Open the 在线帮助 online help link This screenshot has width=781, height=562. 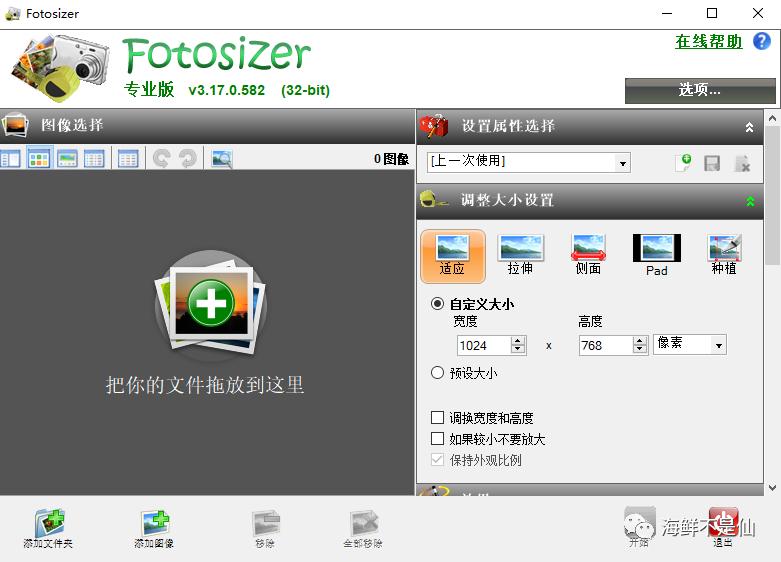point(708,41)
